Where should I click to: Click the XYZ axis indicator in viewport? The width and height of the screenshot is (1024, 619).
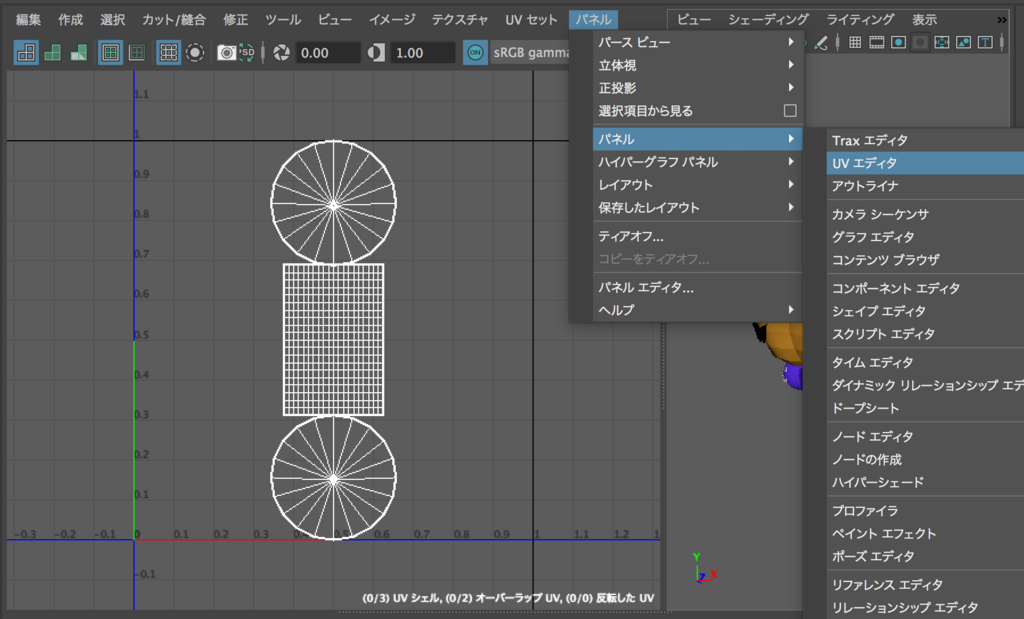click(704, 567)
